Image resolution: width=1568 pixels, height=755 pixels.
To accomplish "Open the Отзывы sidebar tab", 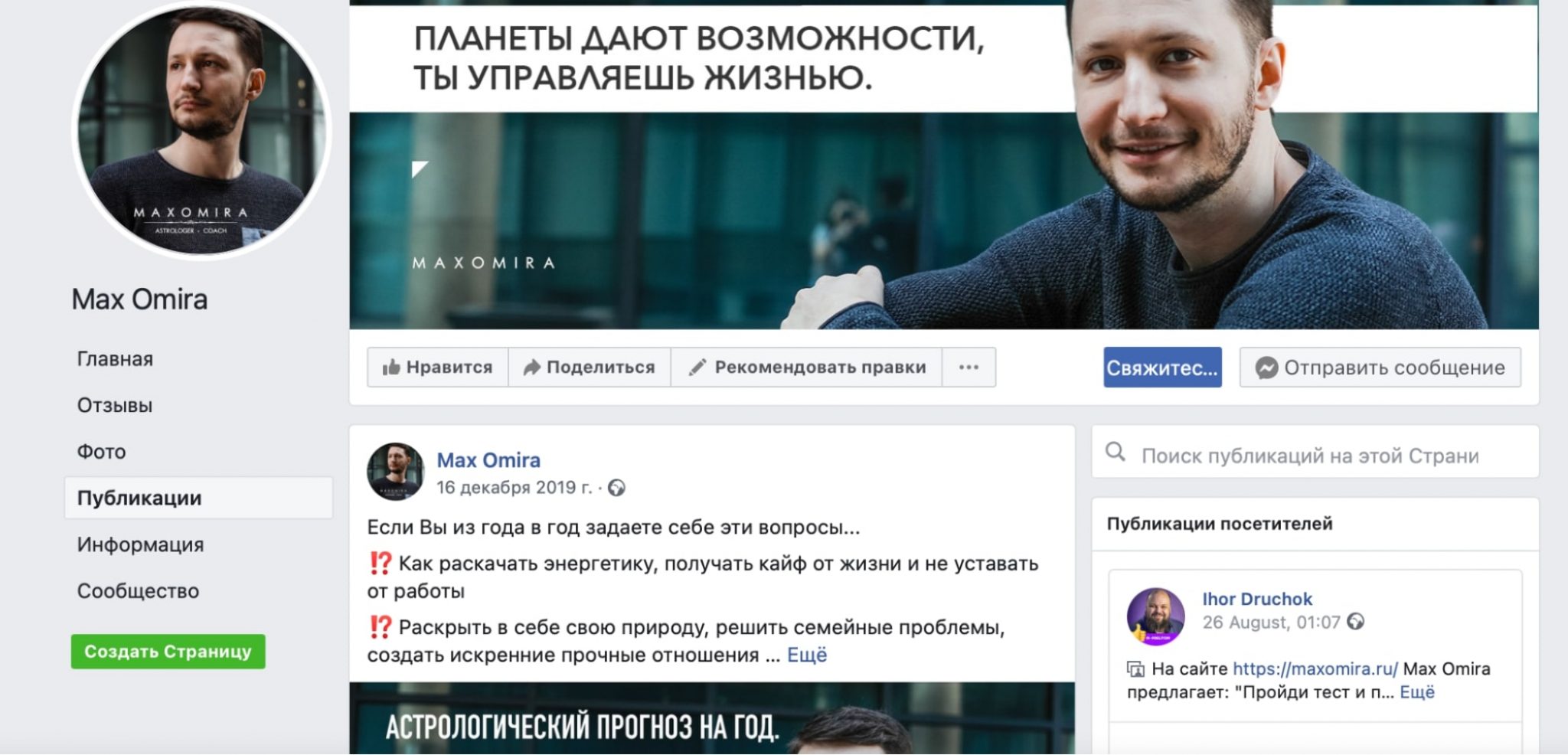I will (x=115, y=405).
